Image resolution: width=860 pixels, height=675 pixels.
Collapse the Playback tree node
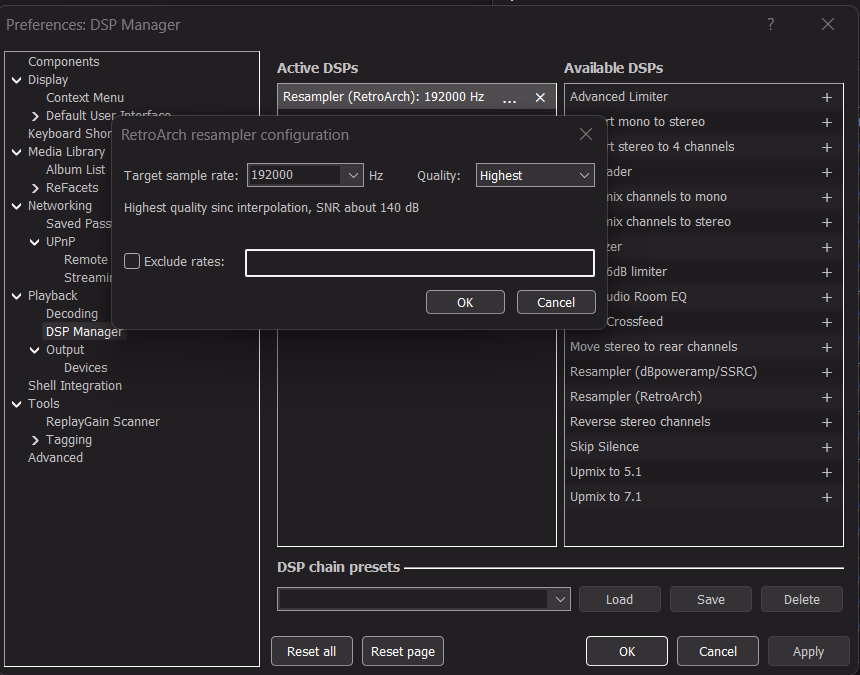[17, 296]
